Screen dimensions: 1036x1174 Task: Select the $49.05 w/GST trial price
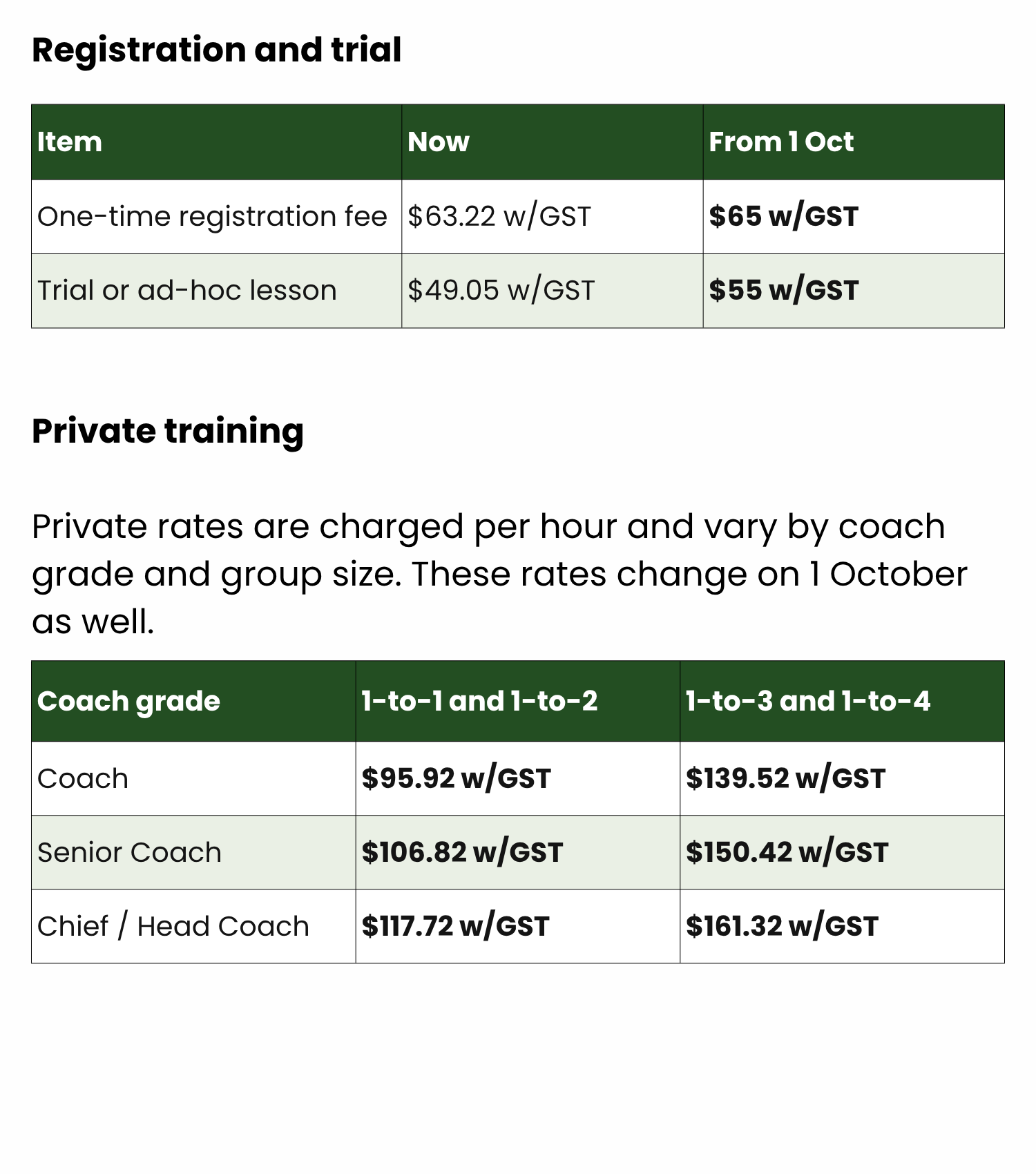[501, 291]
